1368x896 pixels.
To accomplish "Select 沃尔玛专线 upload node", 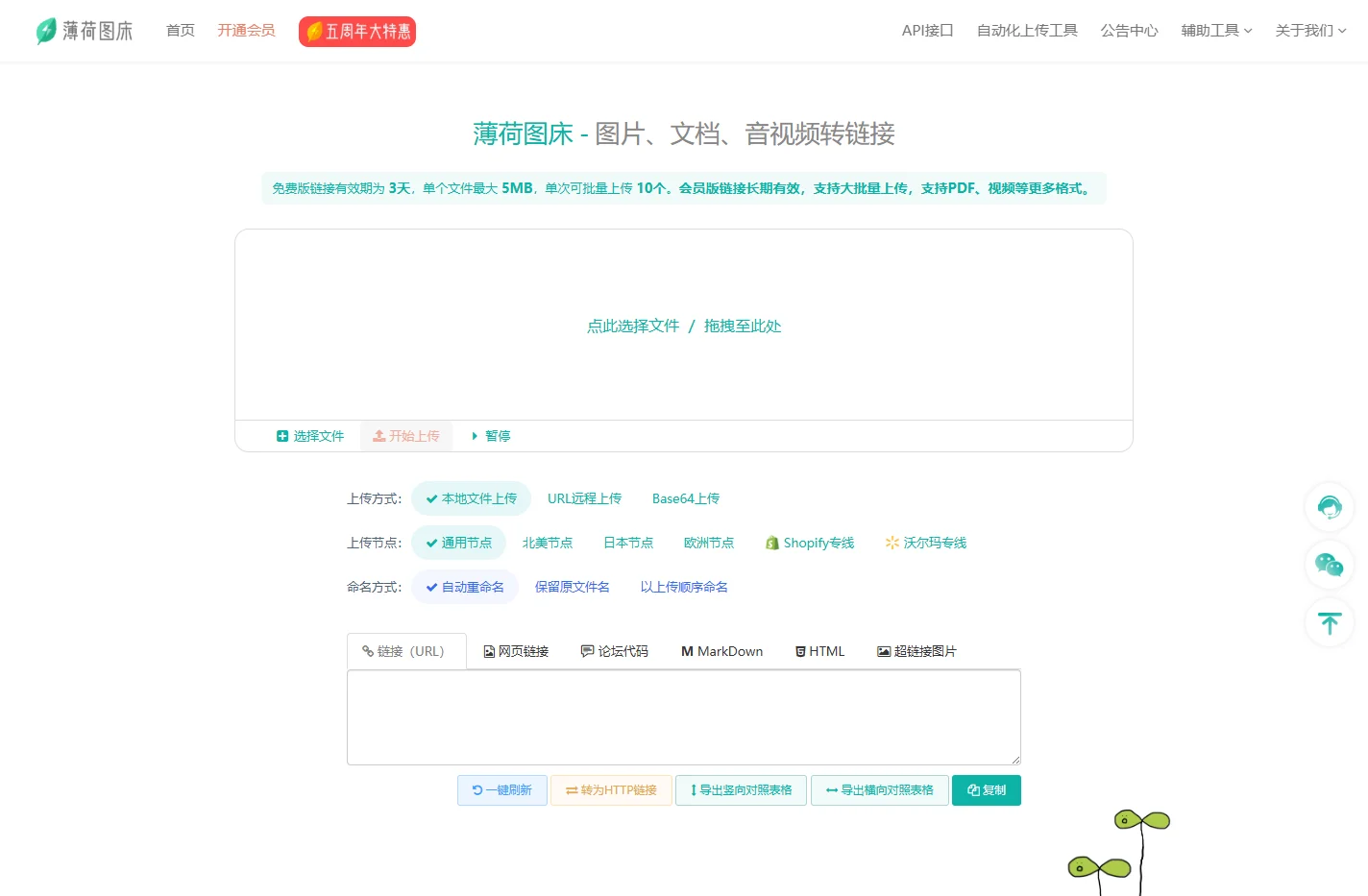I will click(x=926, y=543).
